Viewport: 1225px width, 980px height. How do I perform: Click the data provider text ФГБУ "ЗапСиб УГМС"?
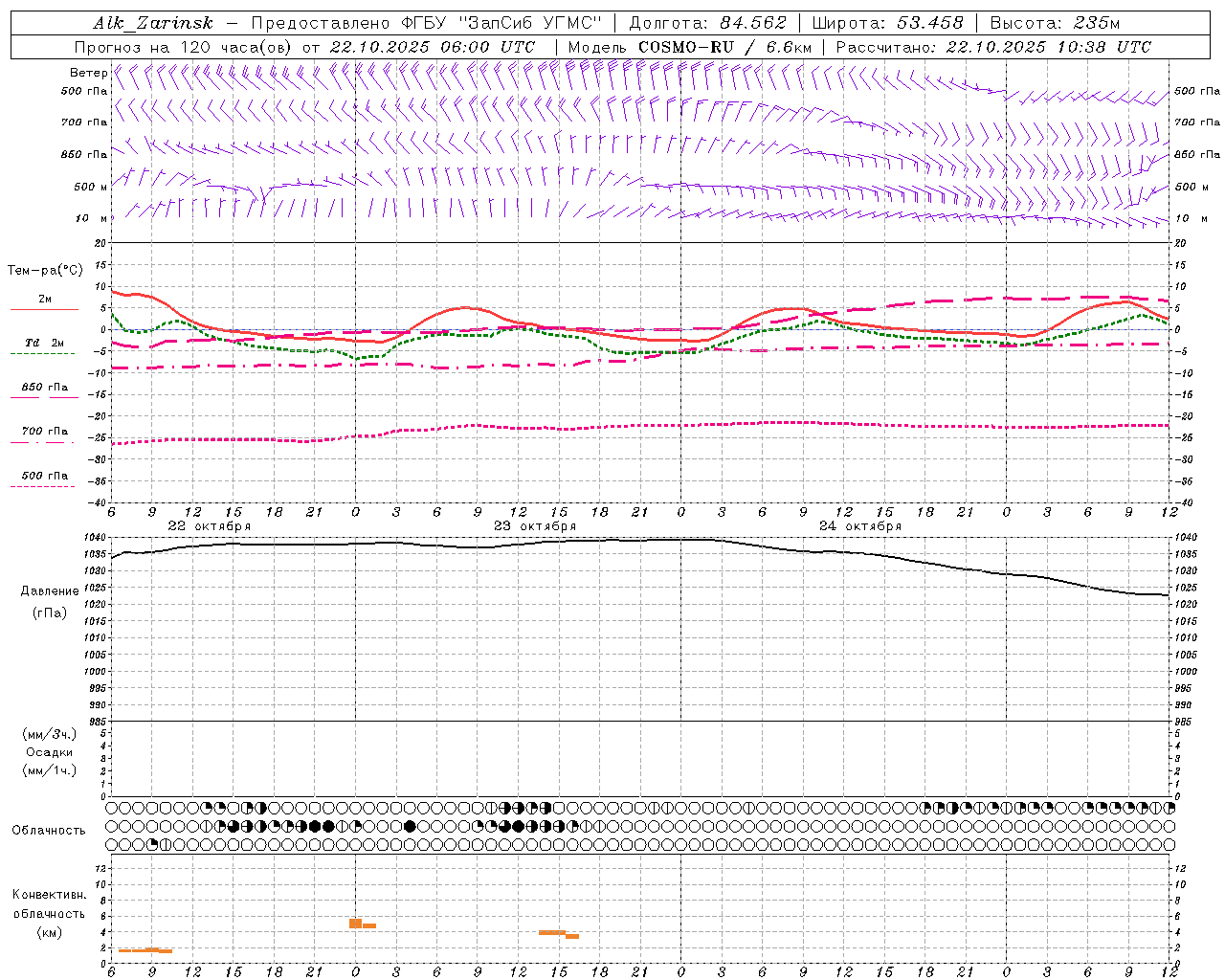501,23
